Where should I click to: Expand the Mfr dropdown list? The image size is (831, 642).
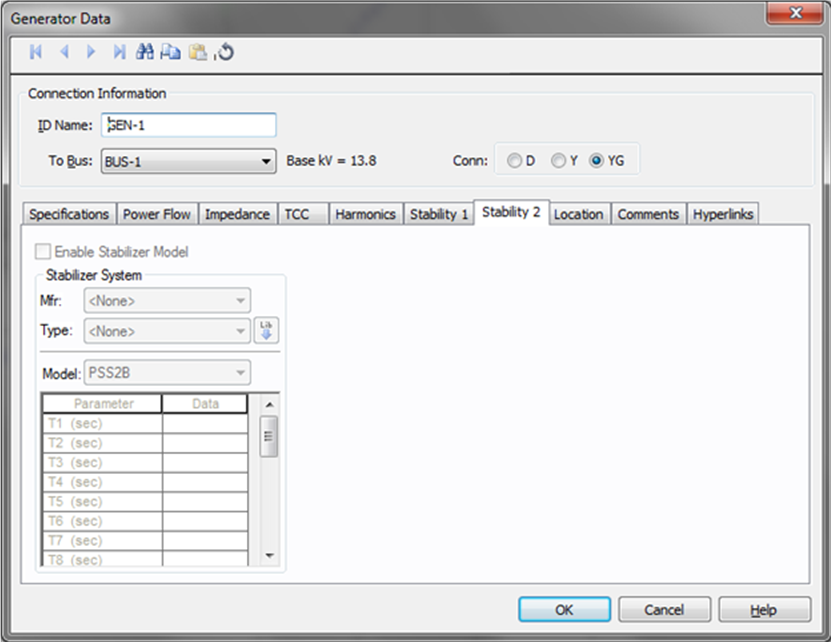click(166, 300)
